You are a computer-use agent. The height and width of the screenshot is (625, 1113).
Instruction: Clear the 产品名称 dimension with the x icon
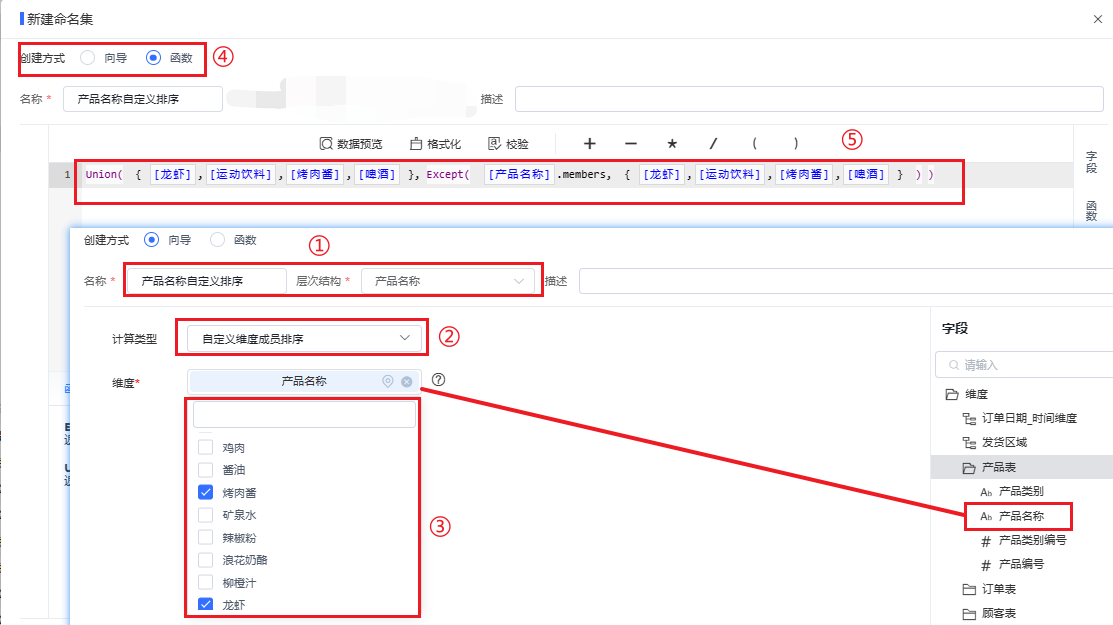[x=407, y=382]
